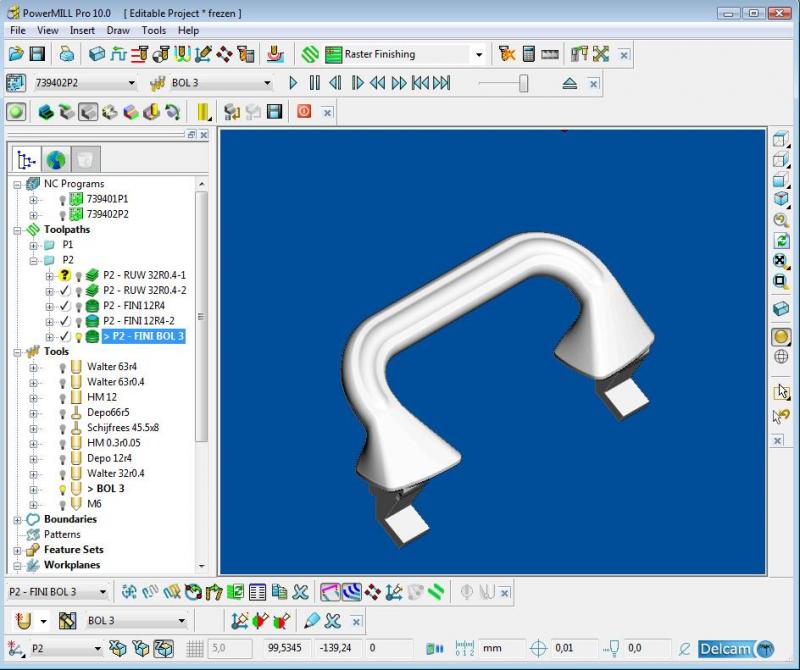Step back in the simulation
The width and height of the screenshot is (800, 670).
(335, 83)
